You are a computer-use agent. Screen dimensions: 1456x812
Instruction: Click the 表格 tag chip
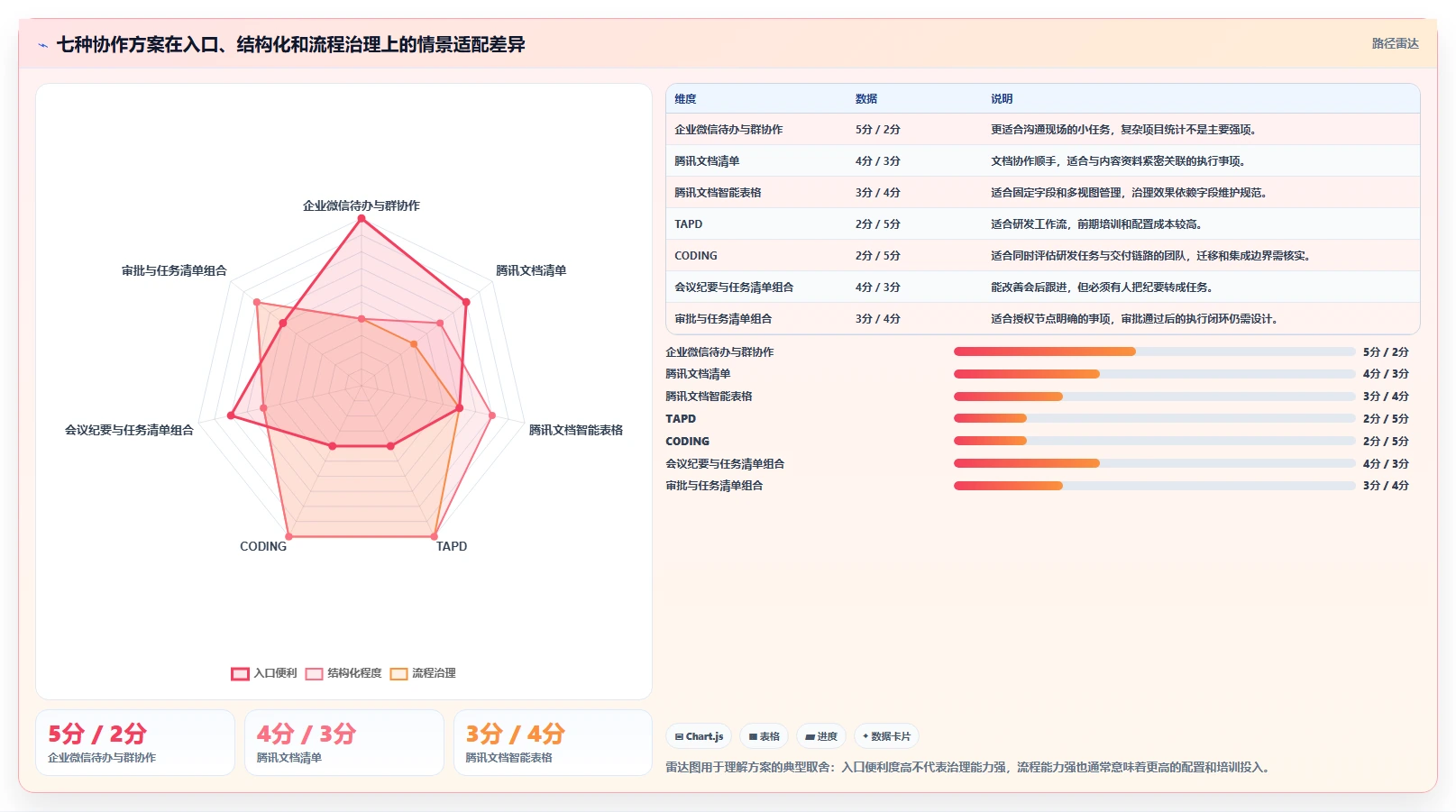click(764, 736)
